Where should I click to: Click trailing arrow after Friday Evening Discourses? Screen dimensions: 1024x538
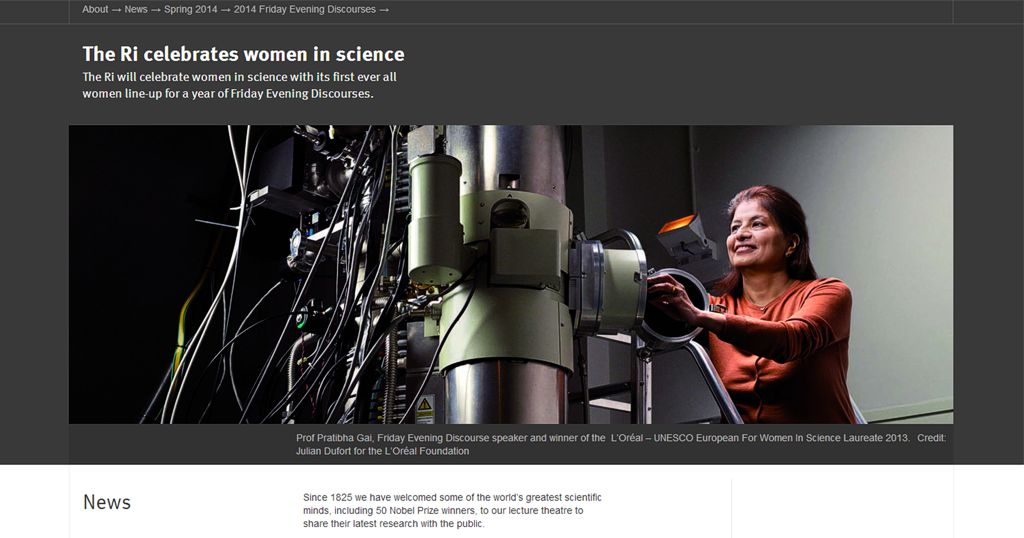(384, 10)
